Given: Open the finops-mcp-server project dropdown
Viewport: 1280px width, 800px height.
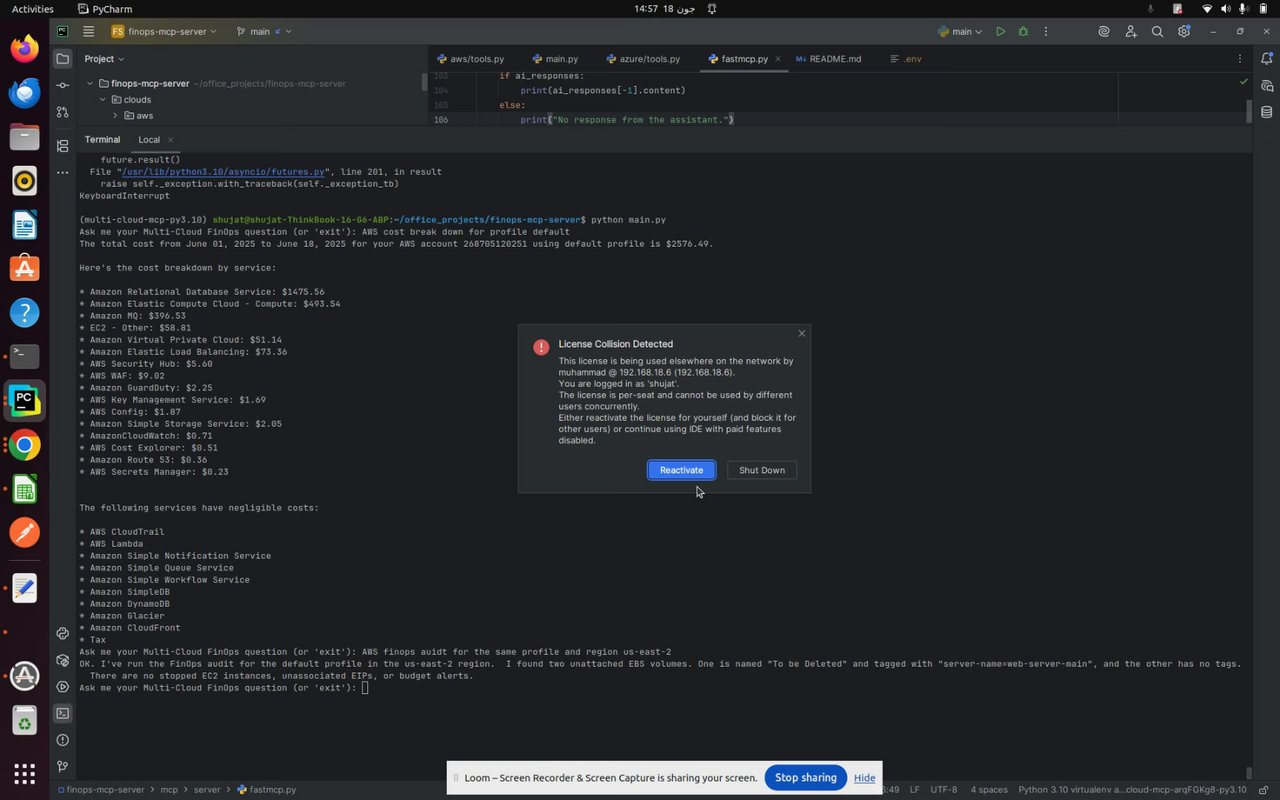Looking at the screenshot, I should click(x=164, y=32).
